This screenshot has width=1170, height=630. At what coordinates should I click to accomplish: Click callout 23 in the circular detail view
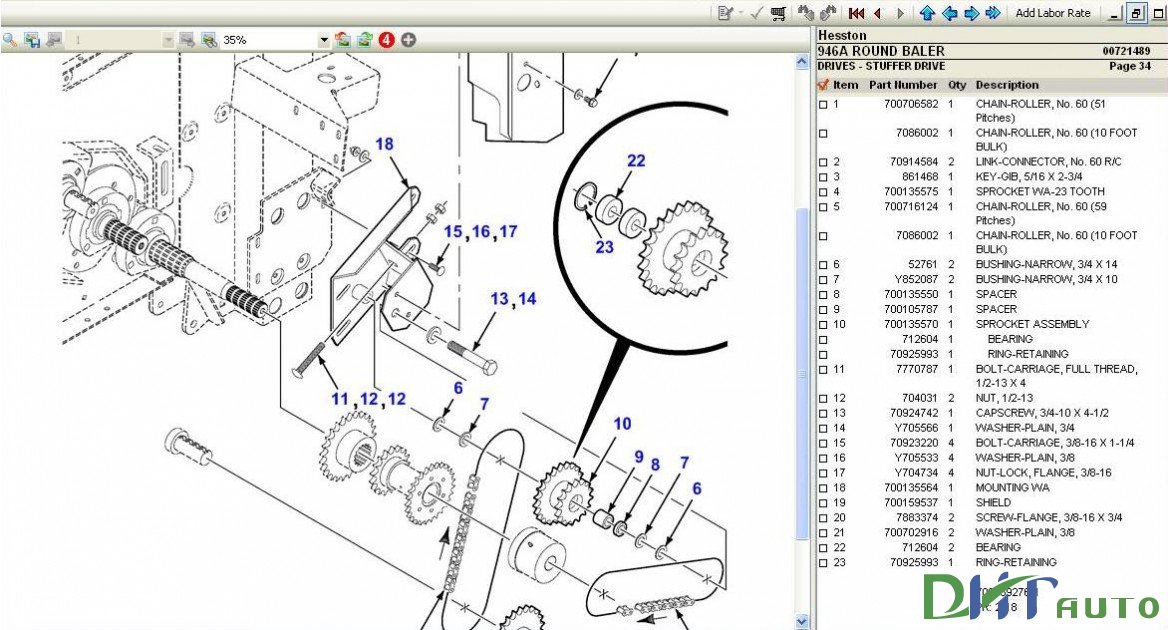click(x=604, y=247)
